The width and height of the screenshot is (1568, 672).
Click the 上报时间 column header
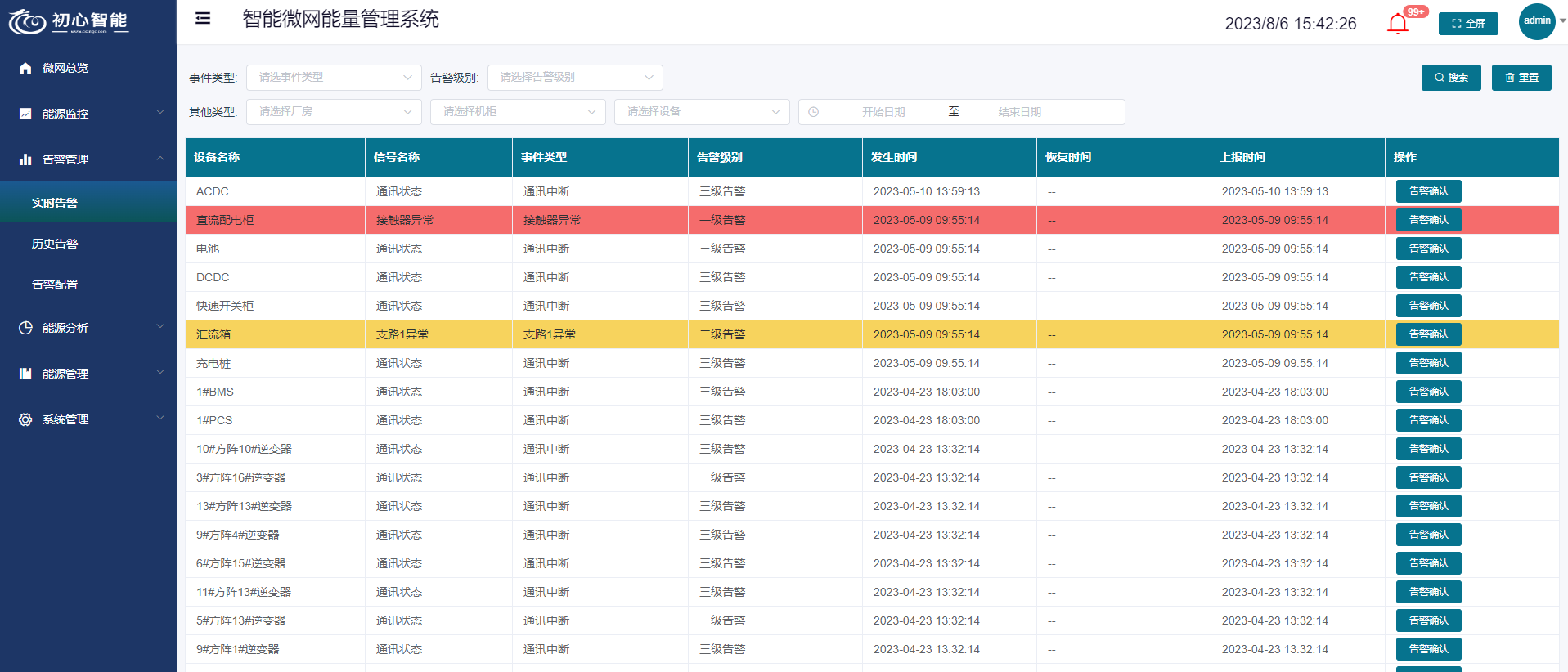tap(1298, 157)
